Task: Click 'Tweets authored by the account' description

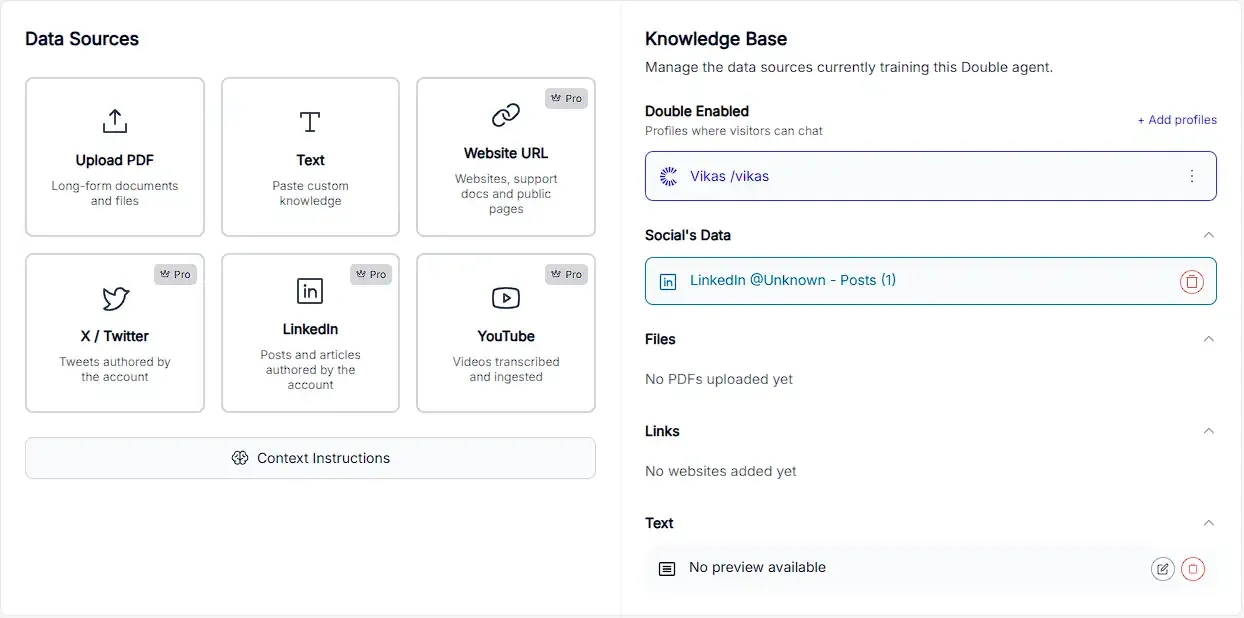Action: [x=115, y=369]
